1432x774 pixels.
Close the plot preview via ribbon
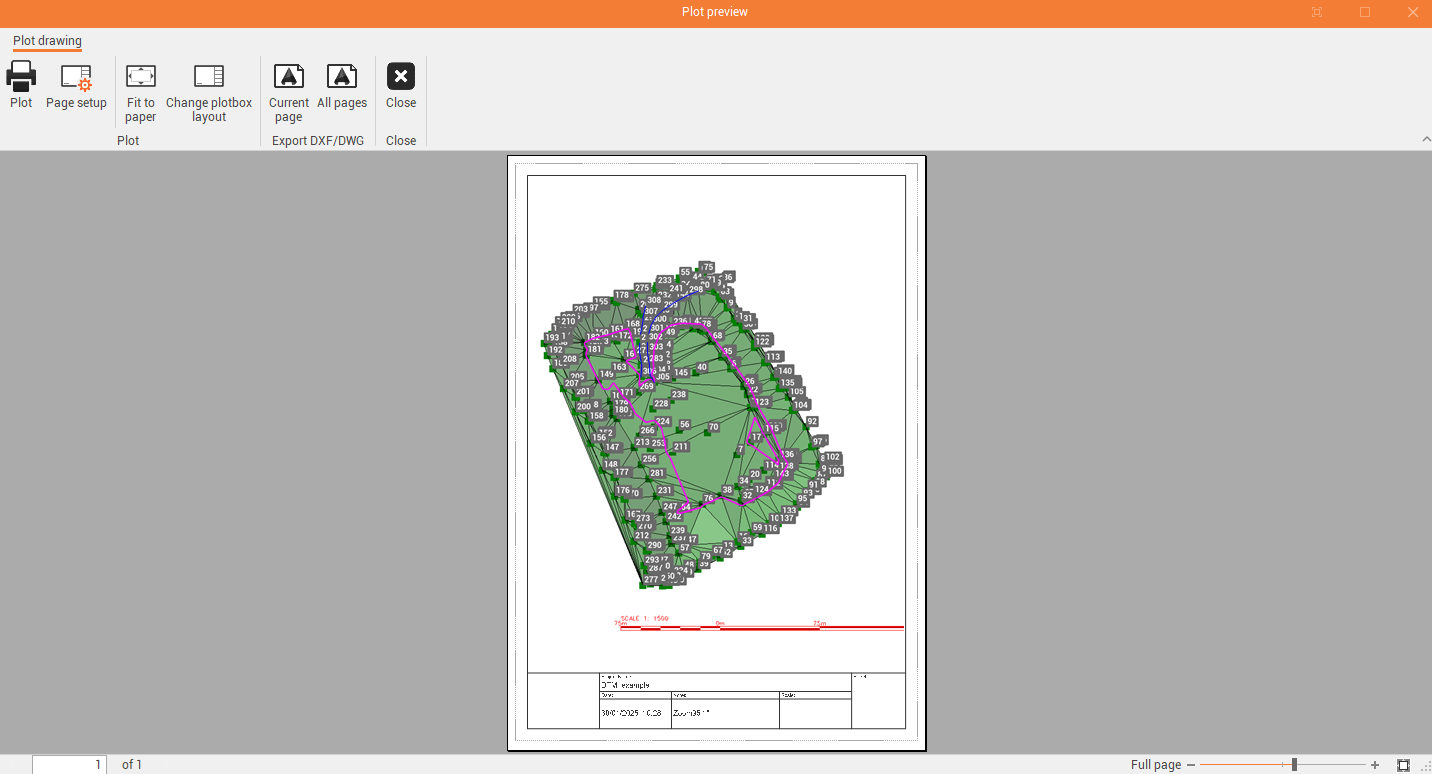coord(401,77)
